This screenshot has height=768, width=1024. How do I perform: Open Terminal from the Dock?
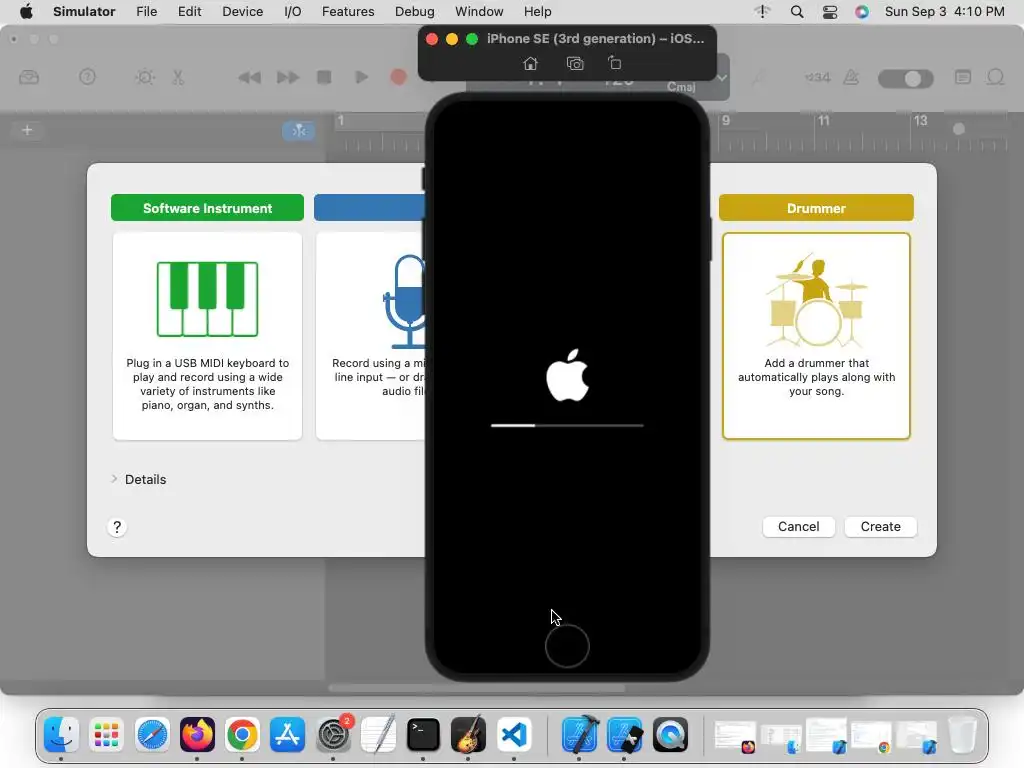click(x=423, y=735)
